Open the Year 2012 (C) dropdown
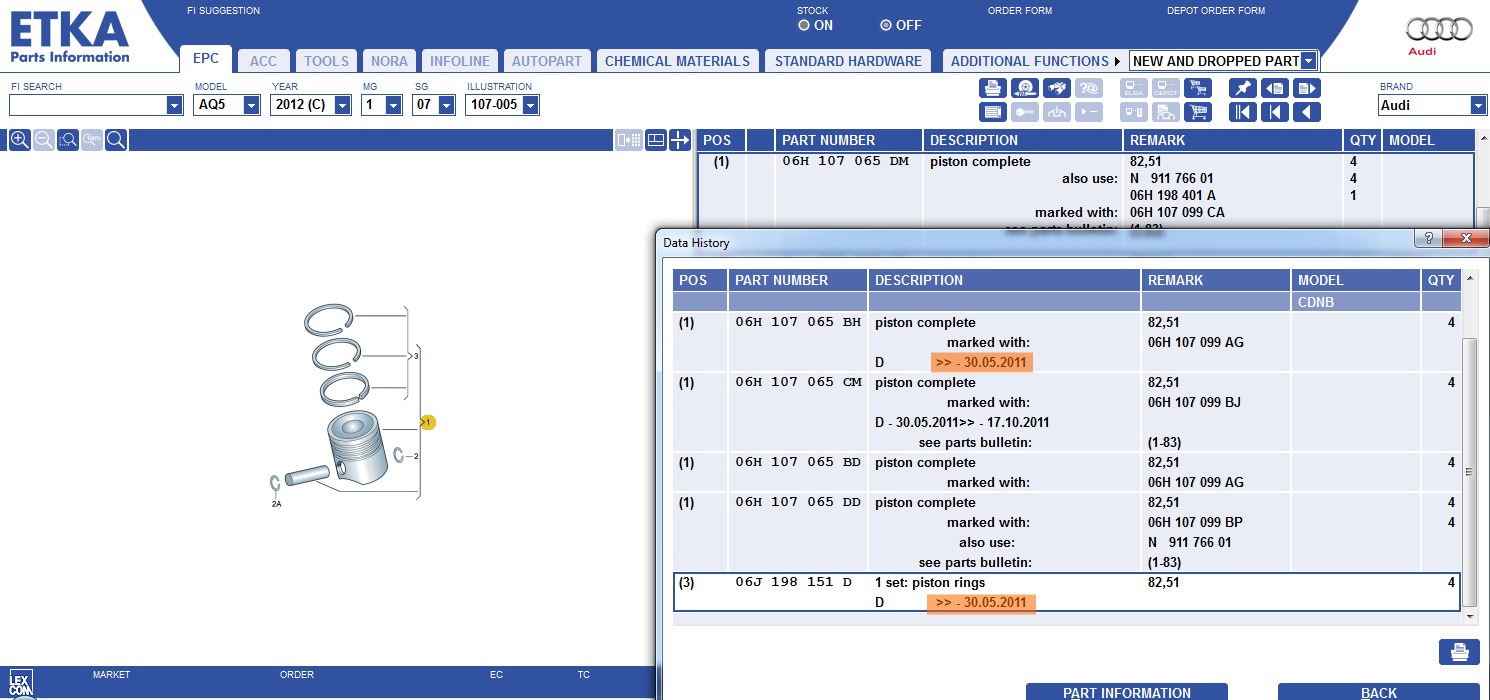Image resolution: width=1490 pixels, height=700 pixels. 342,105
